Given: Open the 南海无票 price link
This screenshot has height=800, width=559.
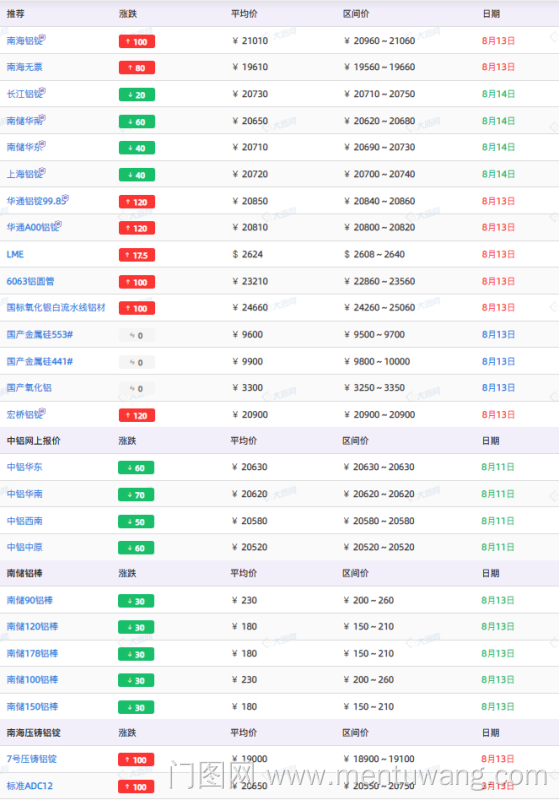Looking at the screenshot, I should [24, 67].
